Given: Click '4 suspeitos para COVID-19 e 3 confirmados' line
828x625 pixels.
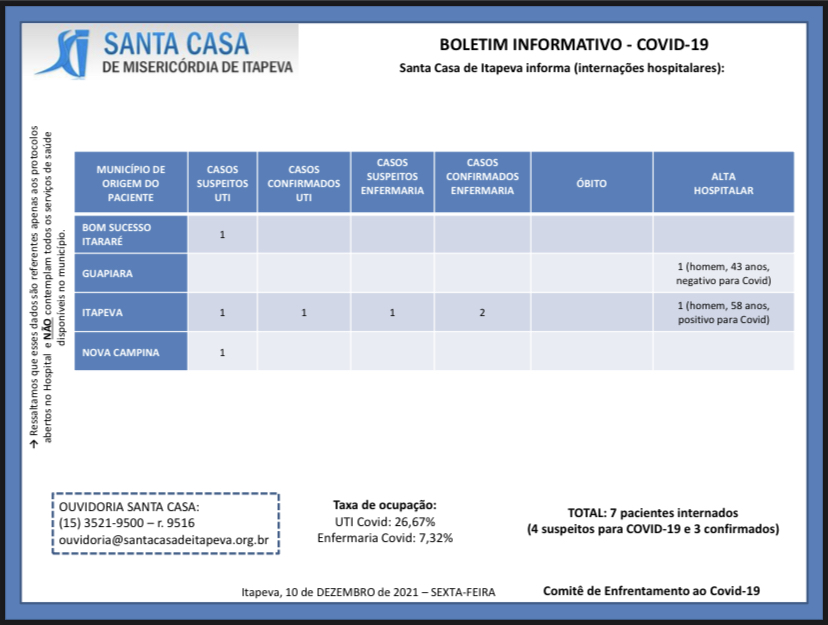Looking at the screenshot, I should [x=653, y=529].
